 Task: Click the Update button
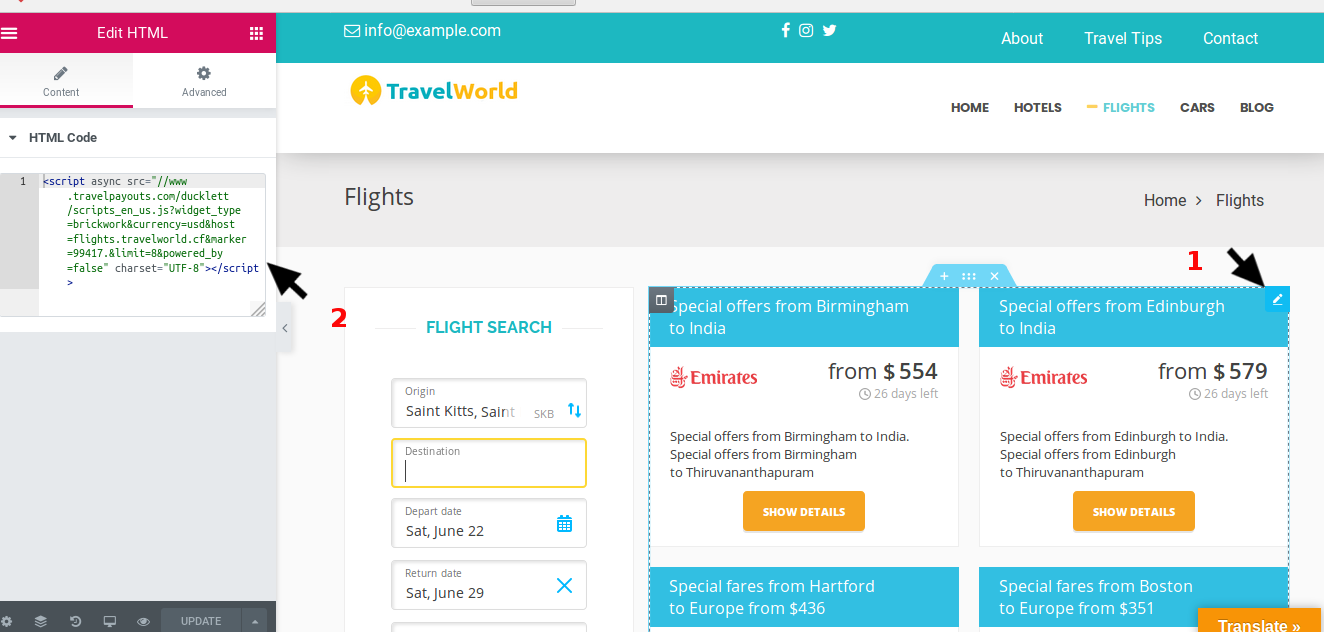[200, 621]
